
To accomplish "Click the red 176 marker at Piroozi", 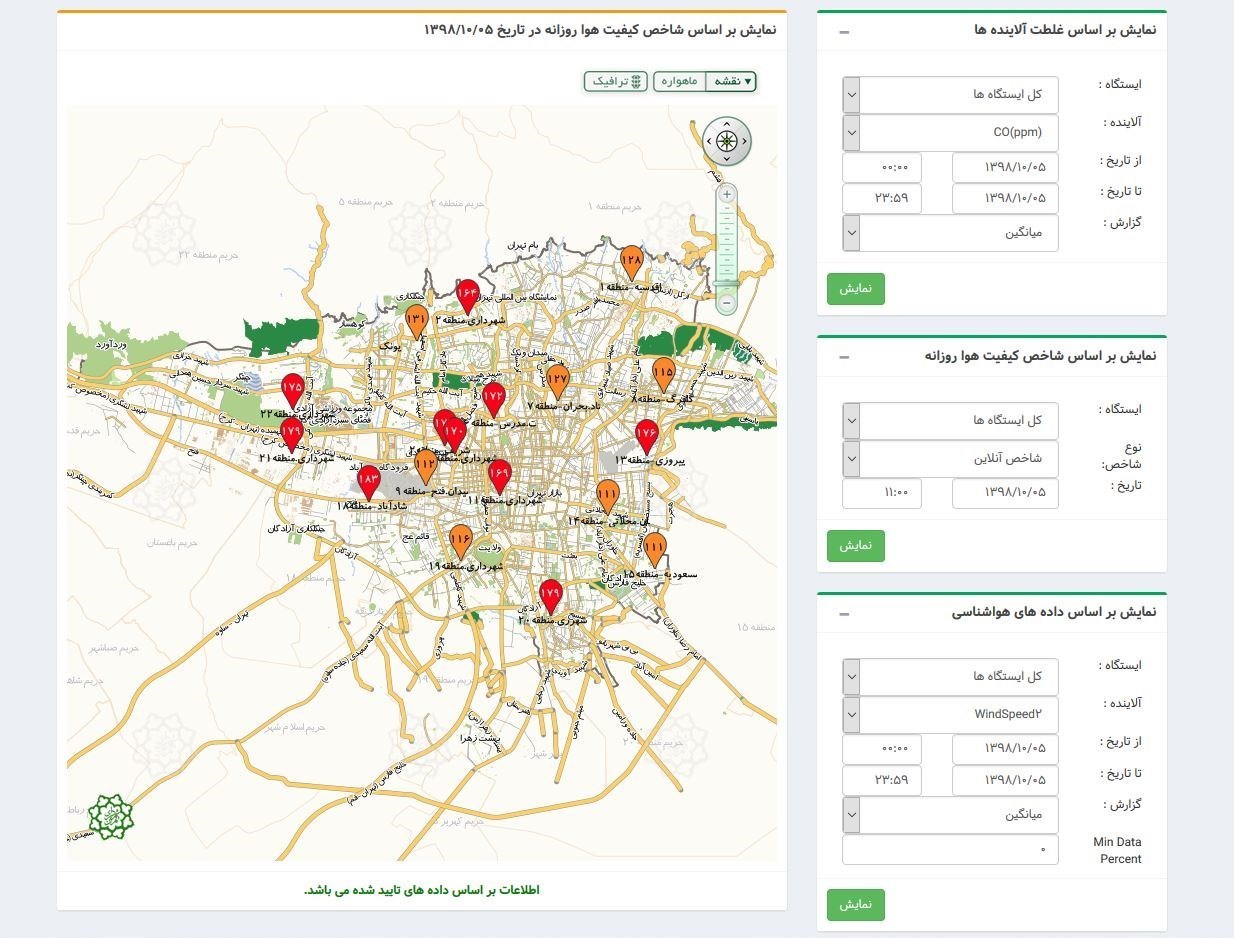I will 647,436.
